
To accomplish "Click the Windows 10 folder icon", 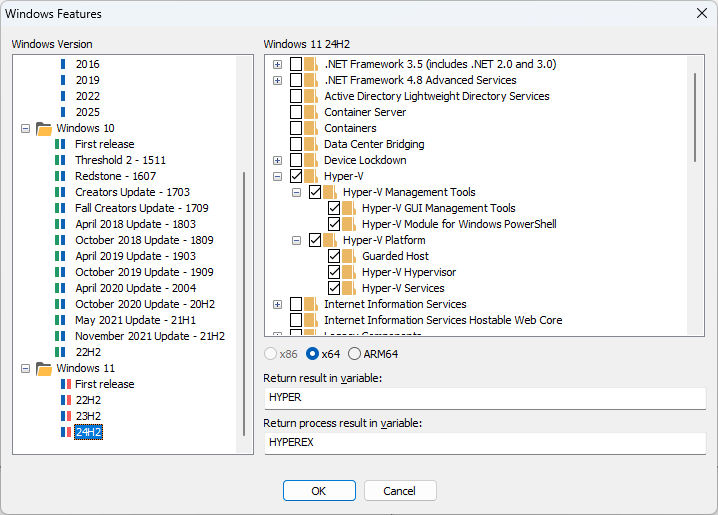I will tap(44, 129).
